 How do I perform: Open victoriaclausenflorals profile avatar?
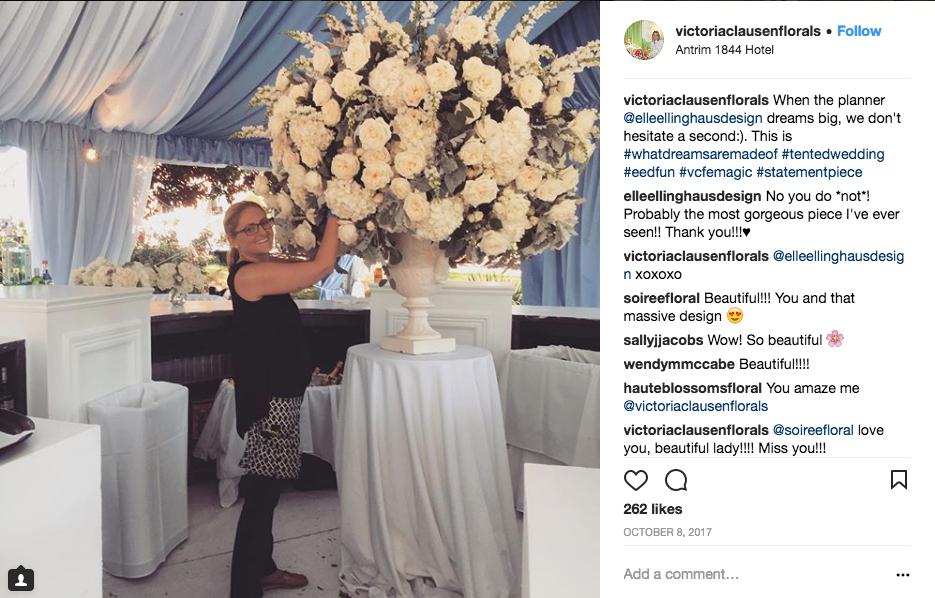tap(643, 40)
